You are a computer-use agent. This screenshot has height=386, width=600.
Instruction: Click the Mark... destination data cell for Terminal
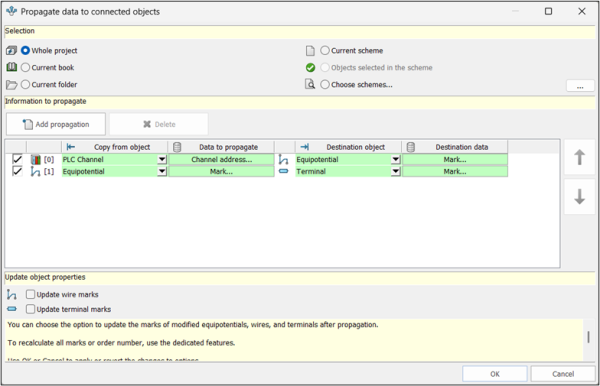[x=455, y=171]
